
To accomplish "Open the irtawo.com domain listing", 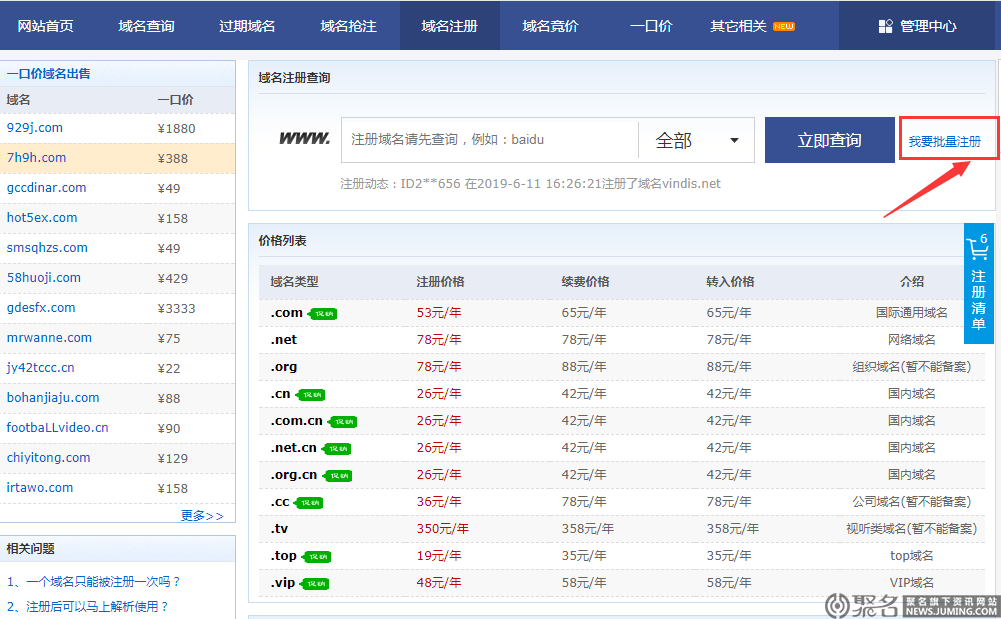I will [40, 488].
